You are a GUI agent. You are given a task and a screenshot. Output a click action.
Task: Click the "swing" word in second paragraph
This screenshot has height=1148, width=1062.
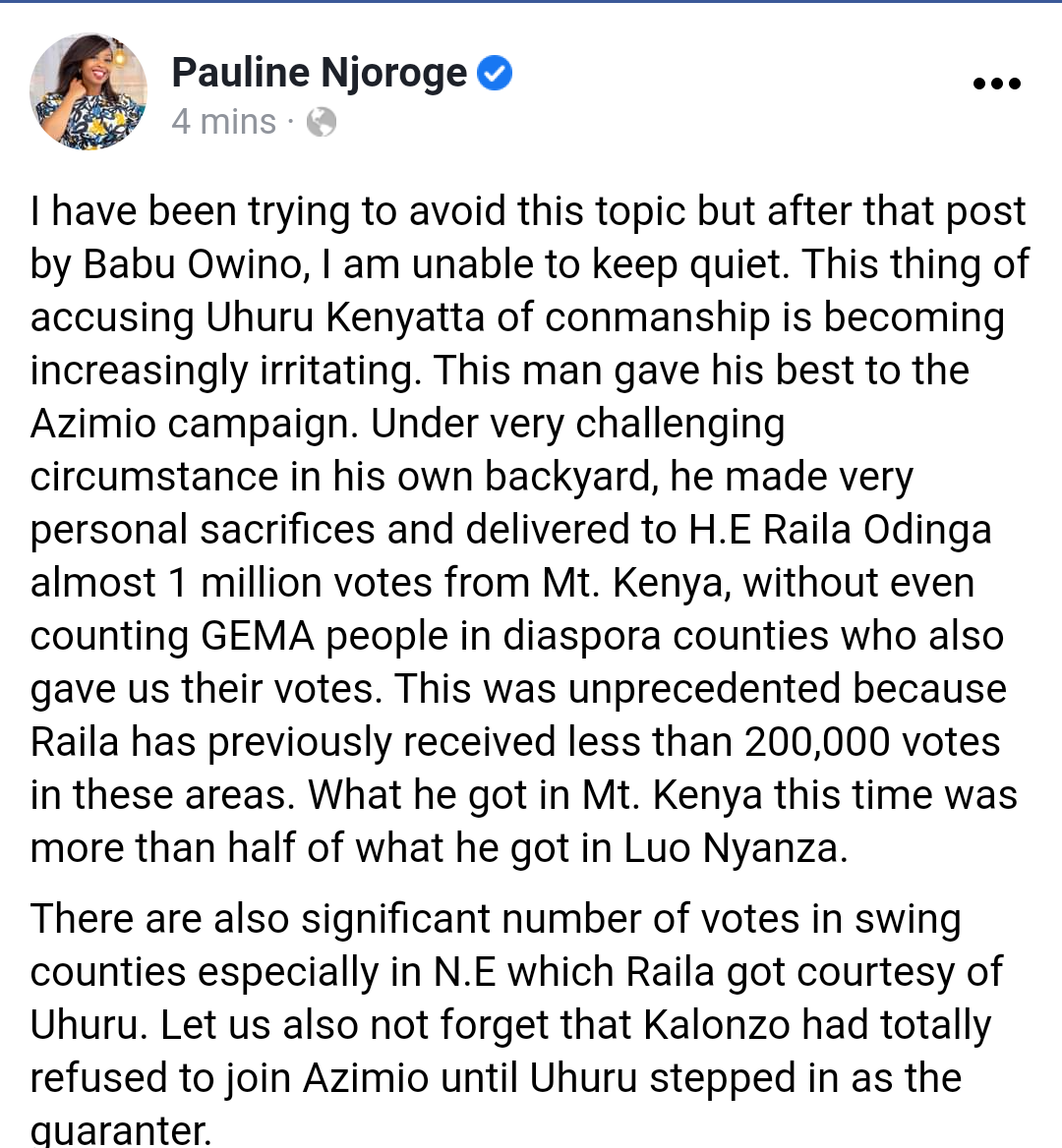907,919
